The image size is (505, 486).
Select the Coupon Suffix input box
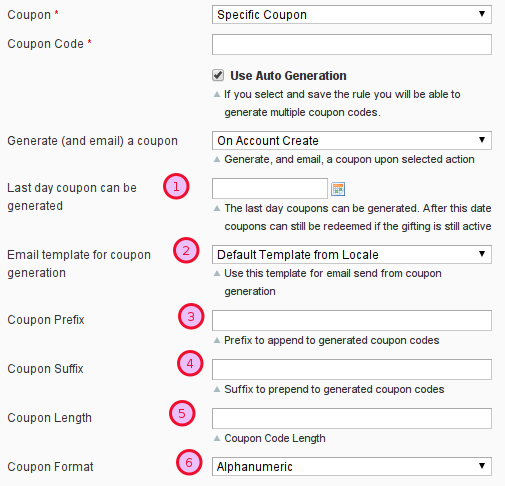coord(352,369)
